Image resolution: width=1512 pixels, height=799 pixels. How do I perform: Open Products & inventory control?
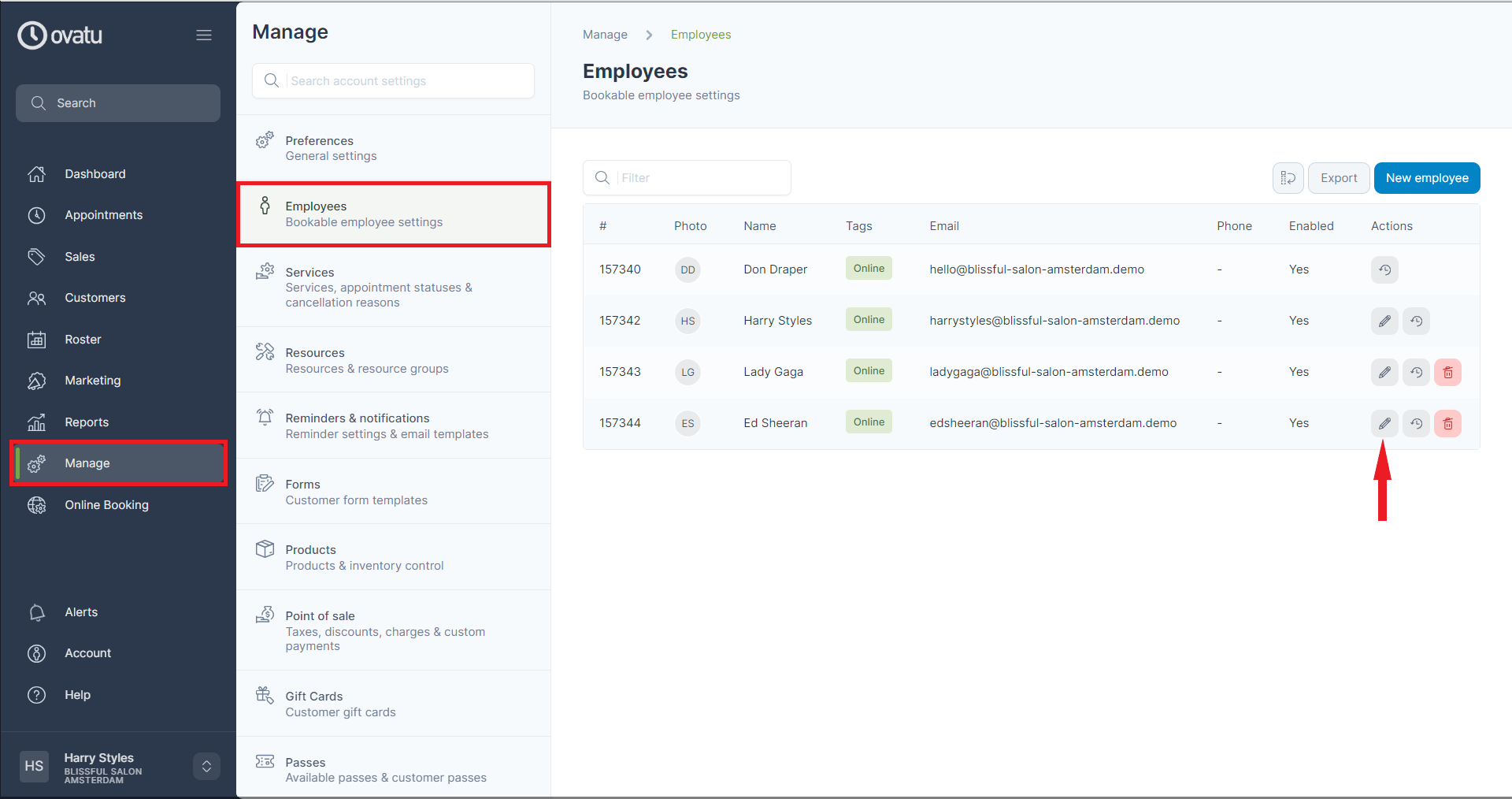tap(394, 557)
